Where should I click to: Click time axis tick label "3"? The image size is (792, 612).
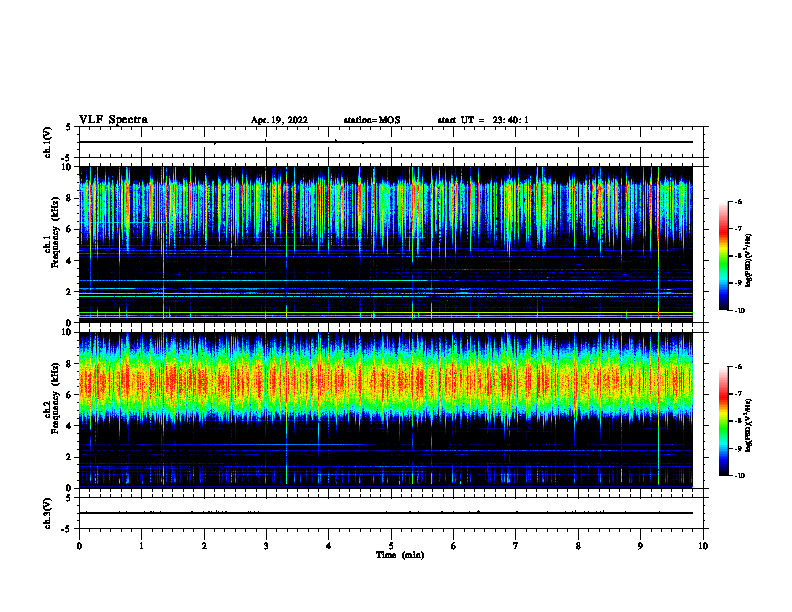(x=266, y=546)
